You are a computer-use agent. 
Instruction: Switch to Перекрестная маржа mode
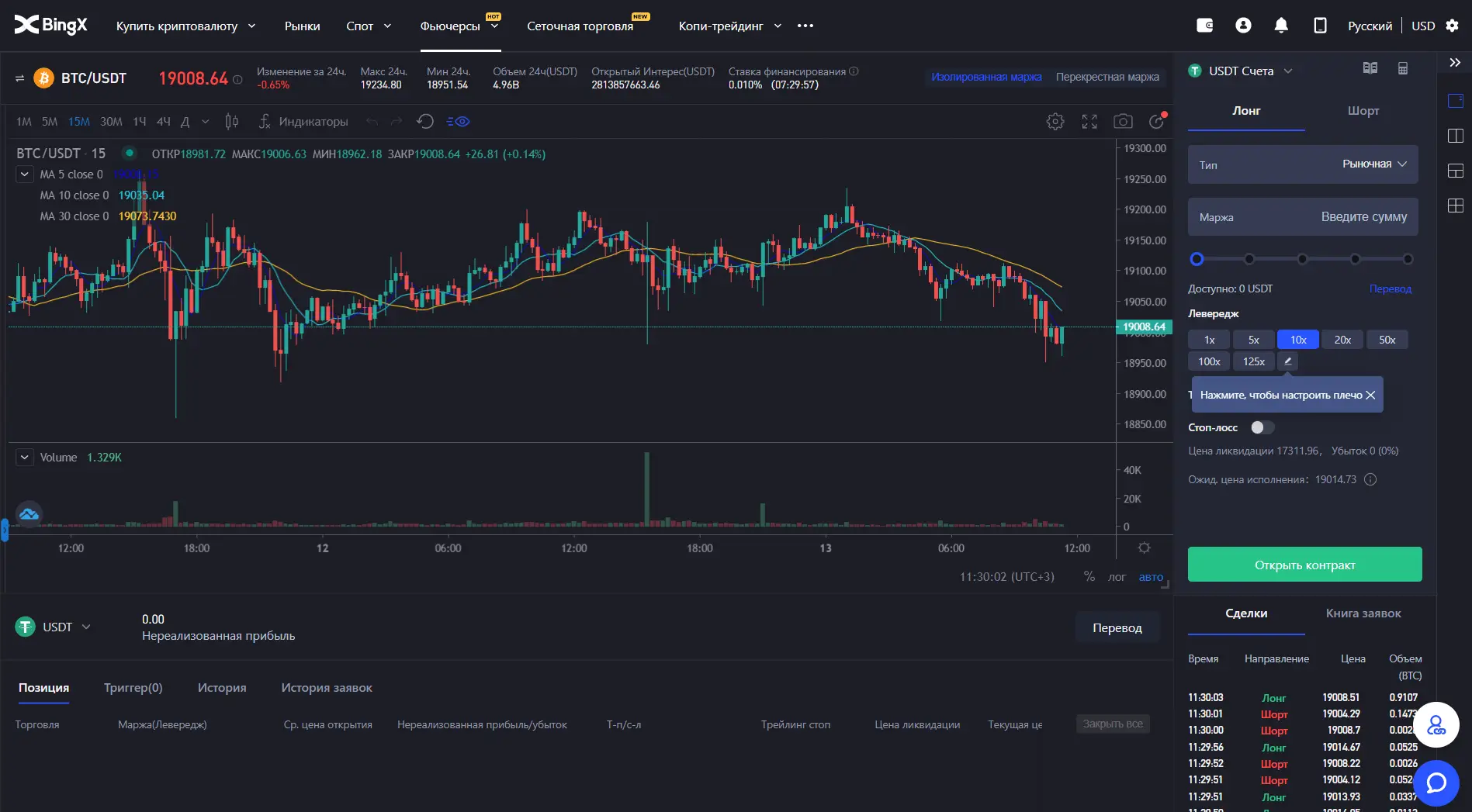coord(1107,77)
